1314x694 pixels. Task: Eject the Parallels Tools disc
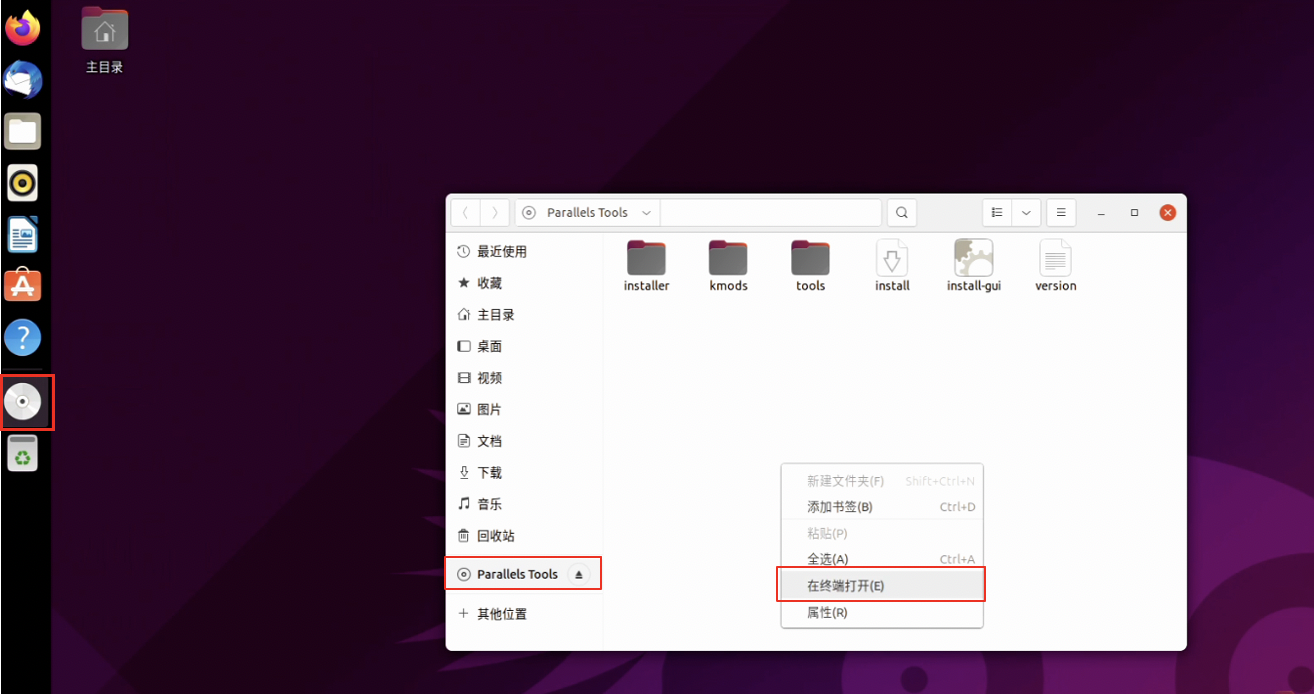pos(579,574)
